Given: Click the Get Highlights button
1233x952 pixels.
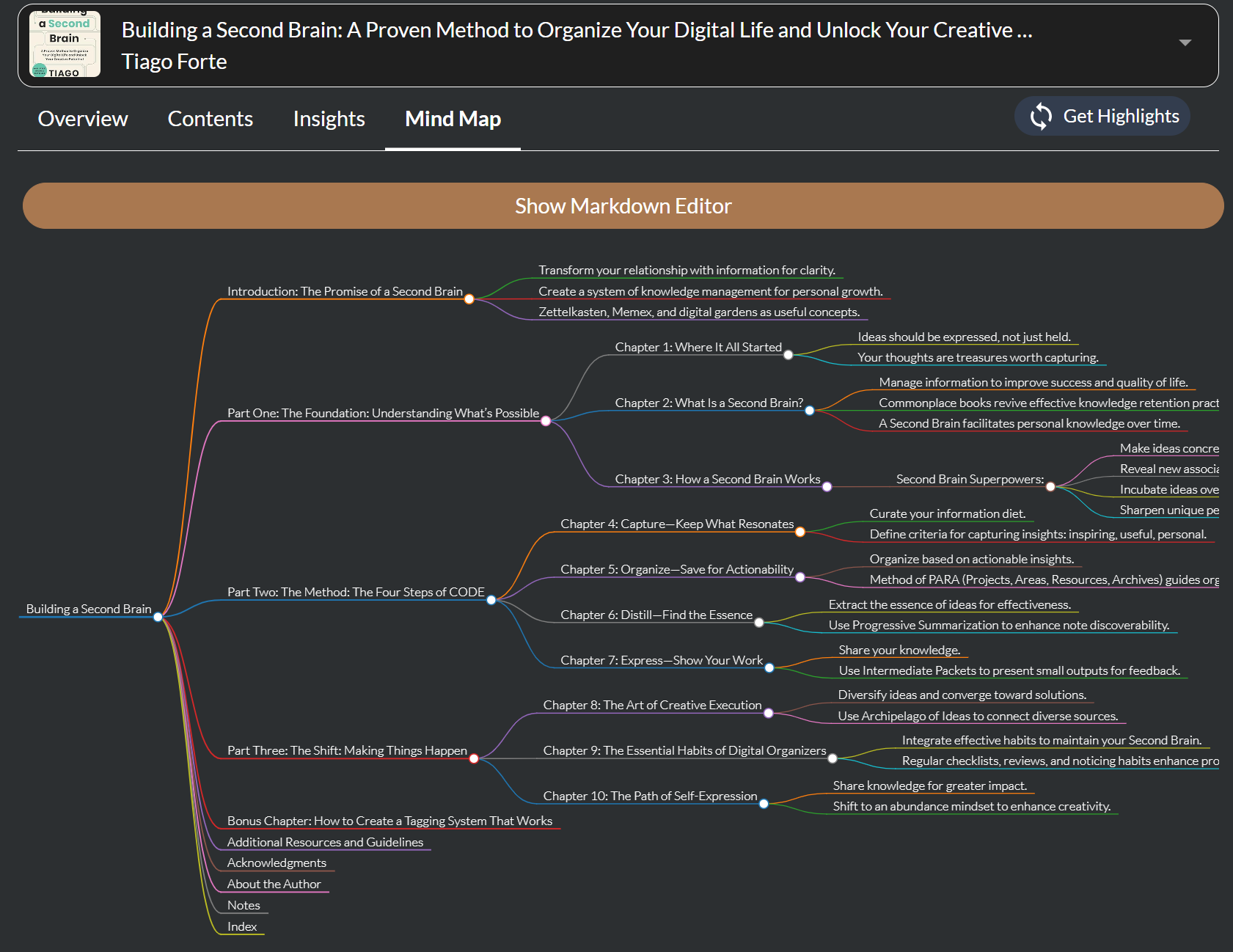Looking at the screenshot, I should 1102,116.
